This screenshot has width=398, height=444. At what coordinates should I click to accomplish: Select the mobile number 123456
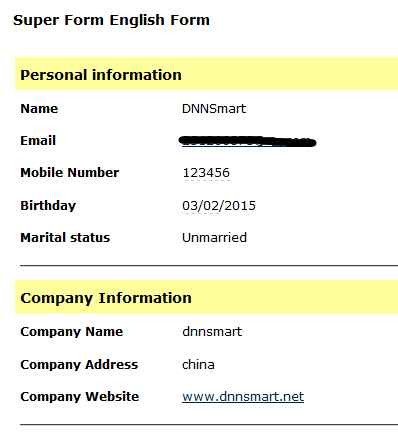point(206,173)
